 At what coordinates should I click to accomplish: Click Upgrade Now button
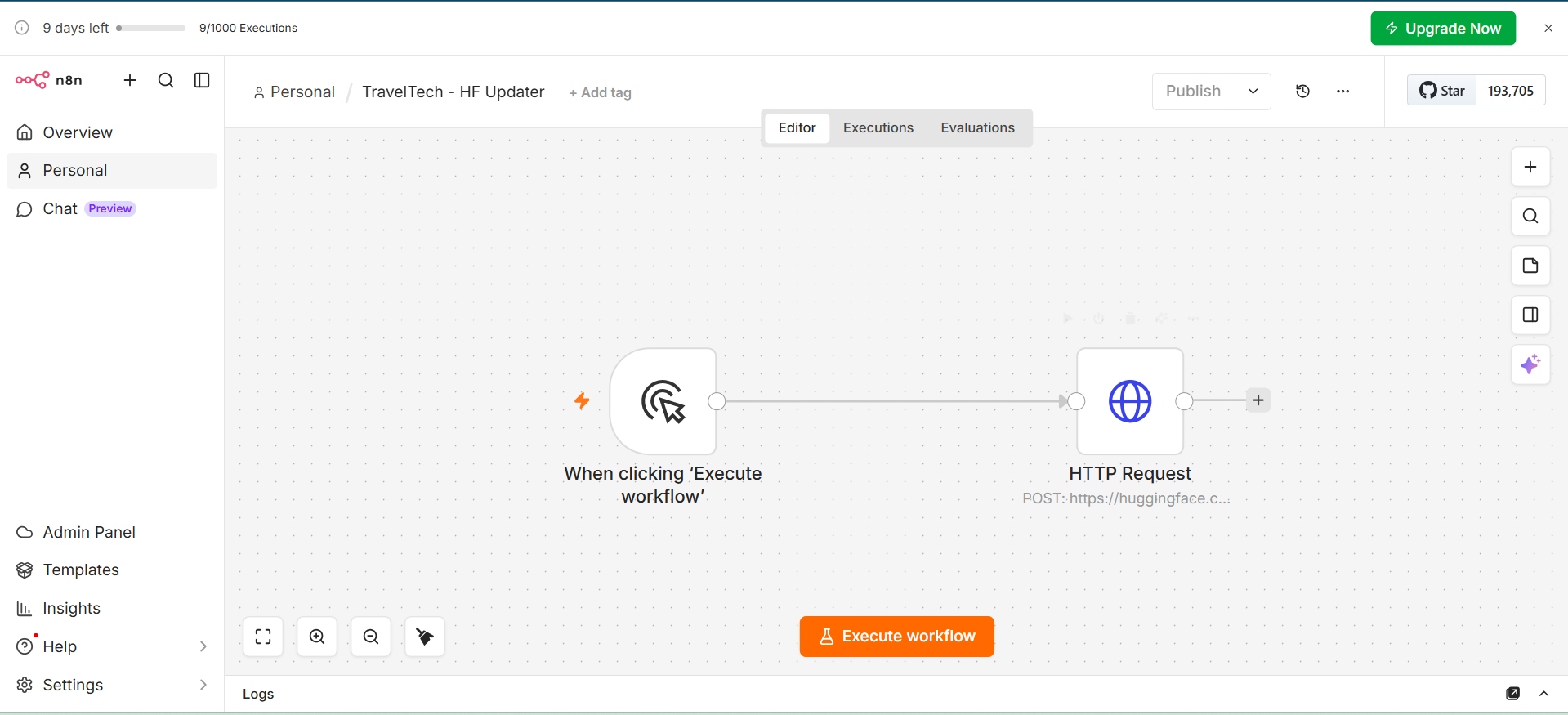click(x=1443, y=28)
